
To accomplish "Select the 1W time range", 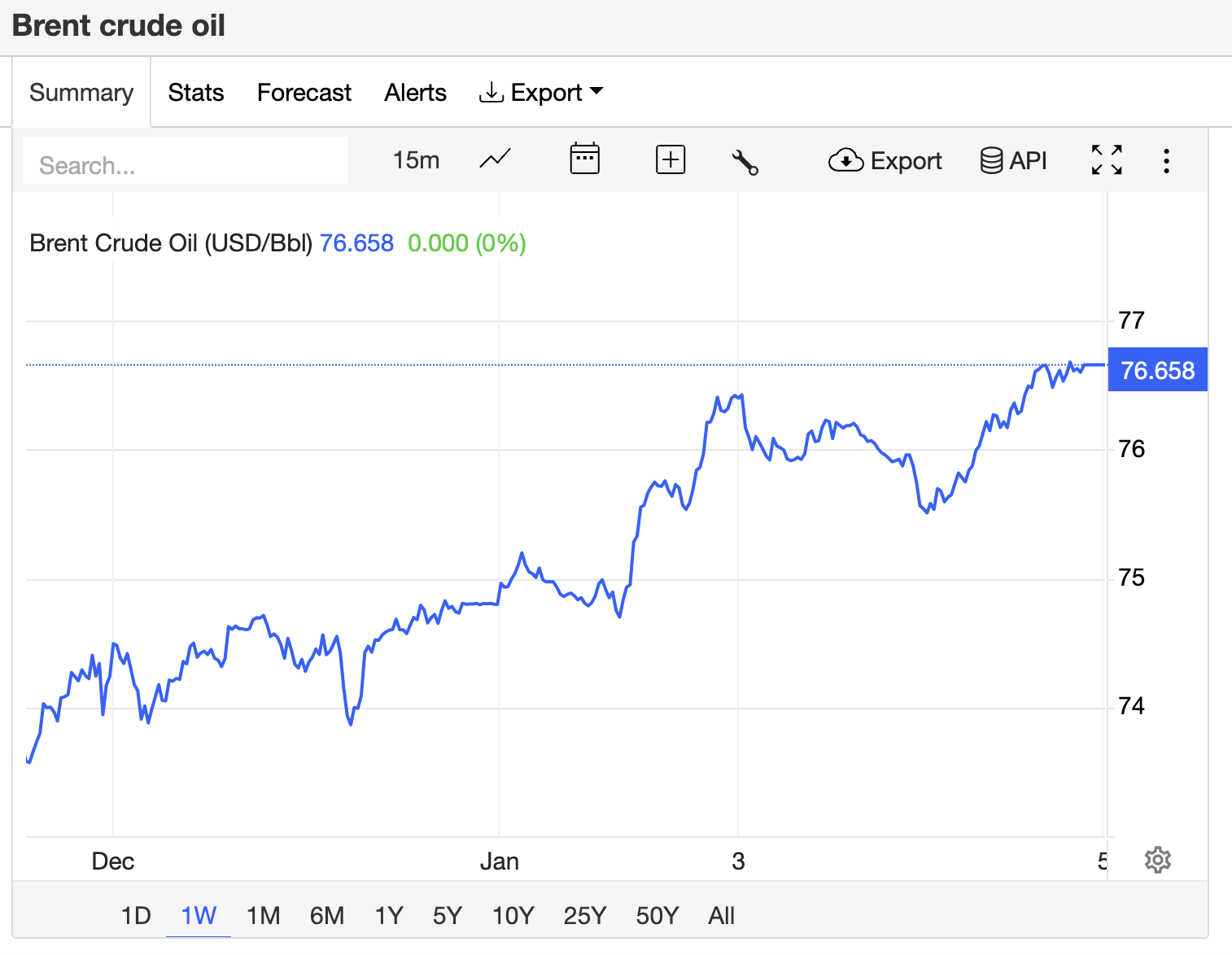I will click(199, 916).
